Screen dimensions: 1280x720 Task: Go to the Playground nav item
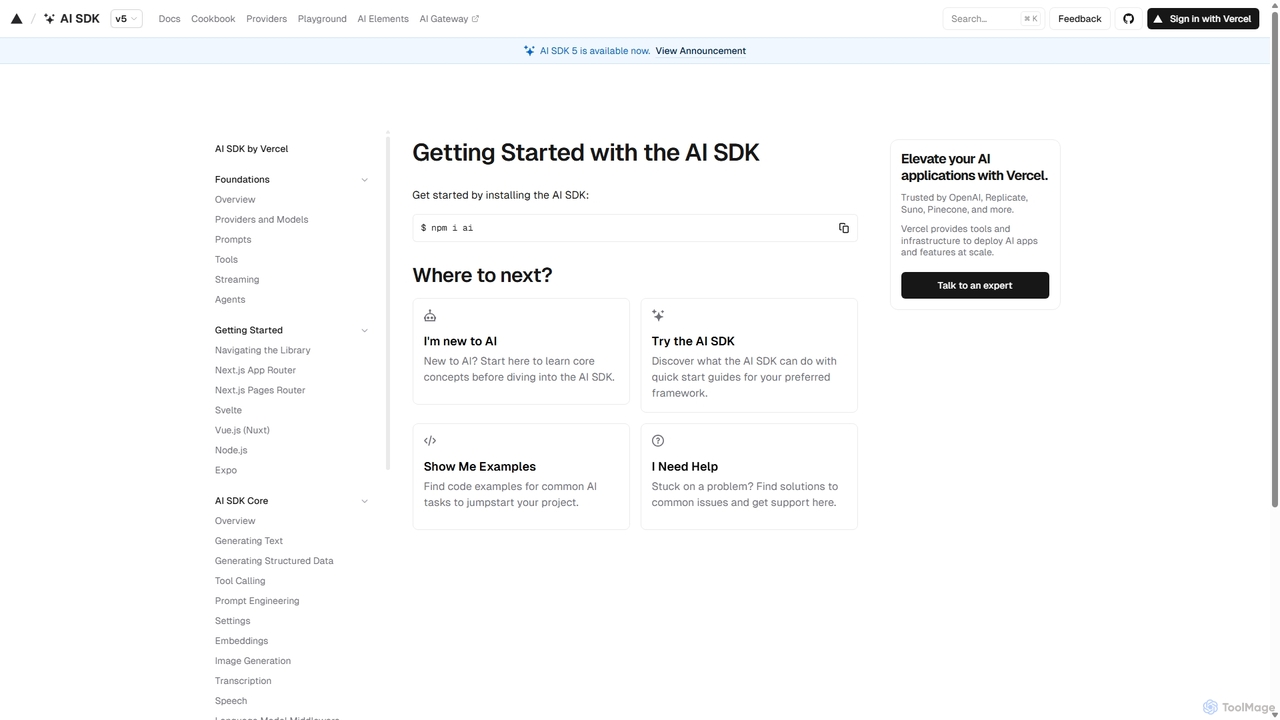(322, 19)
